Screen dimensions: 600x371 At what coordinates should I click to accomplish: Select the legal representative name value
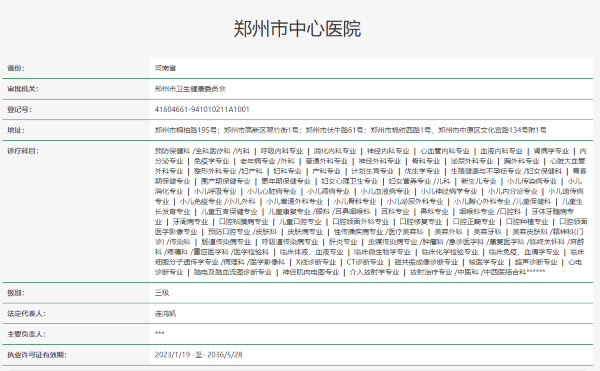(x=165, y=314)
